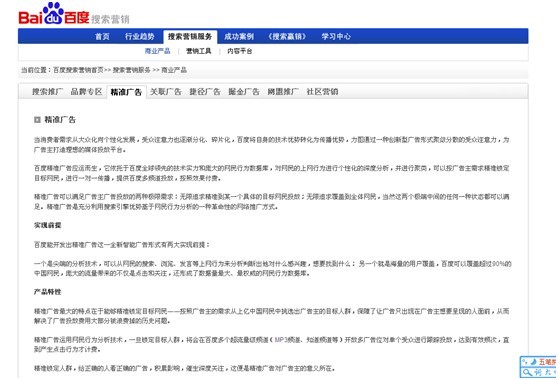The height and width of the screenshot is (380, 558).
Task: Switch to the 关联广告 tab
Action: (165, 92)
